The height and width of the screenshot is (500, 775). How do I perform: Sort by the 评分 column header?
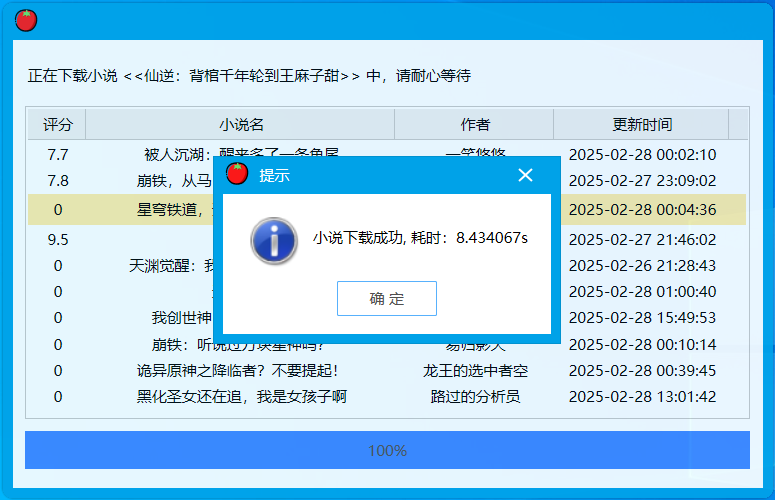(57, 124)
